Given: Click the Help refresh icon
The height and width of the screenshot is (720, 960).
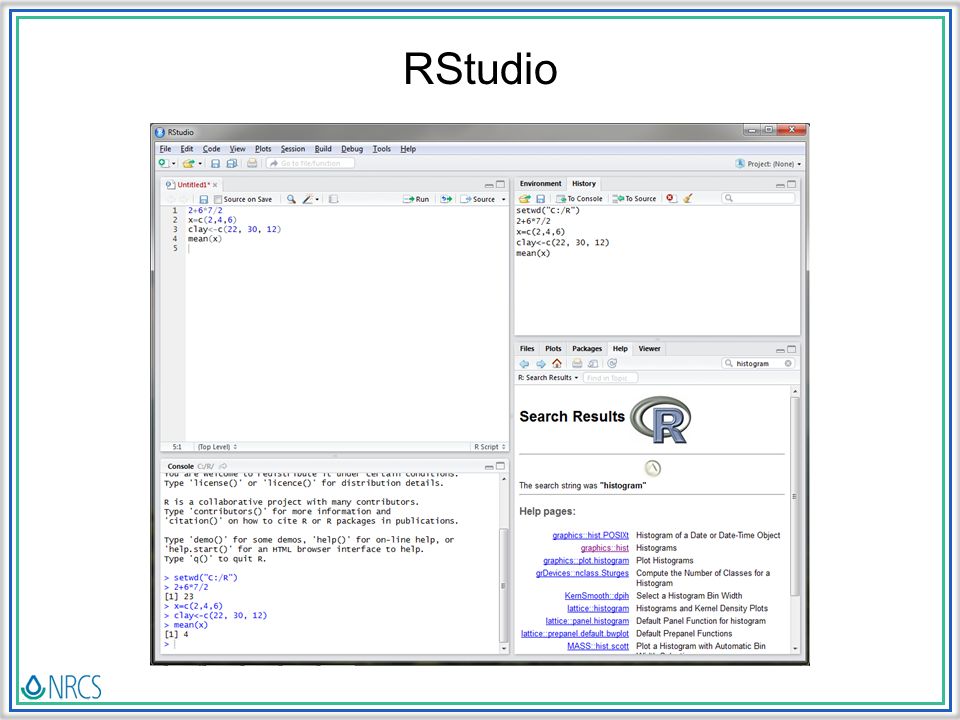Looking at the screenshot, I should pos(612,363).
